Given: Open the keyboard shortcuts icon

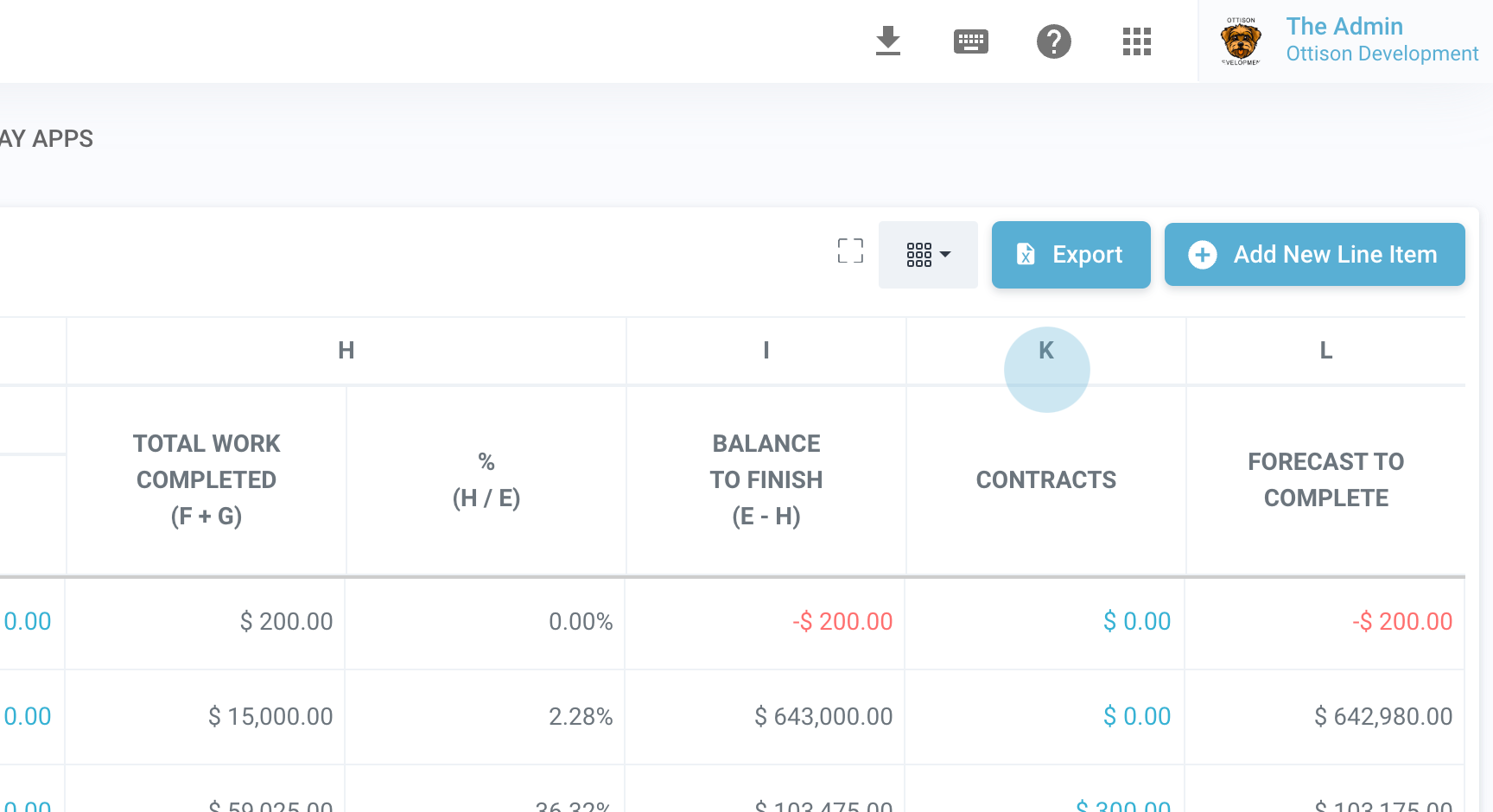Looking at the screenshot, I should 970,41.
